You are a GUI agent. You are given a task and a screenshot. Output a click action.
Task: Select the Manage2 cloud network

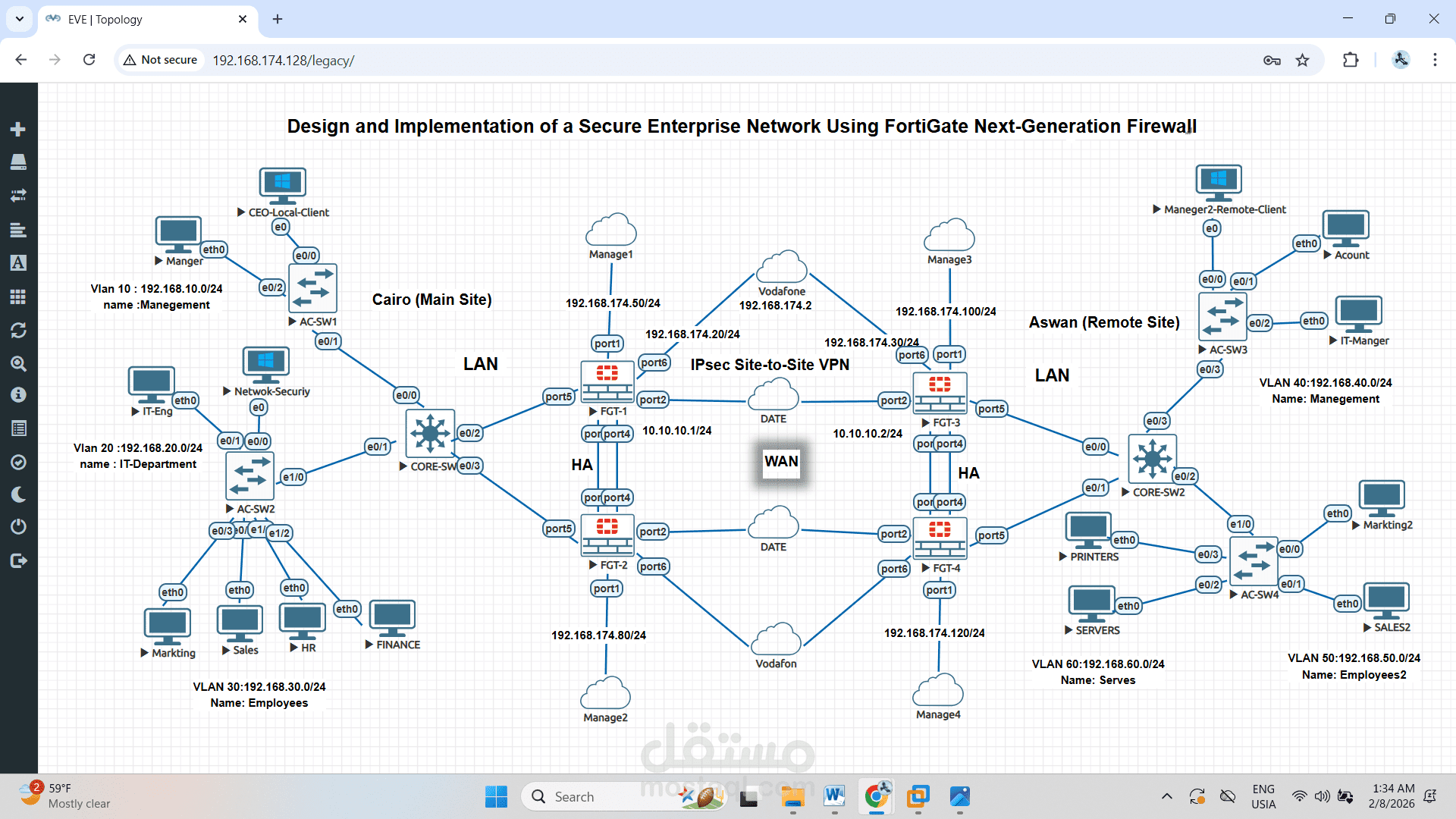point(605,693)
